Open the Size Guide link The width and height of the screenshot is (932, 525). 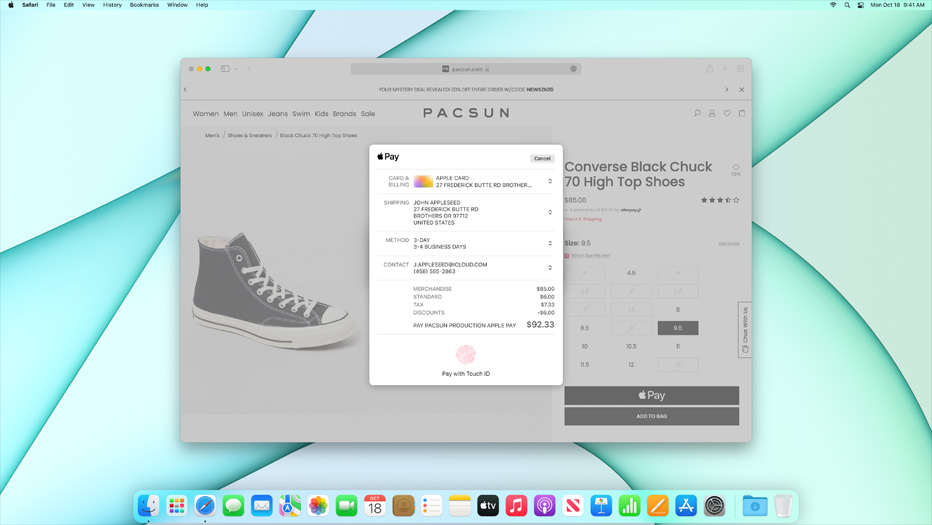click(x=729, y=244)
